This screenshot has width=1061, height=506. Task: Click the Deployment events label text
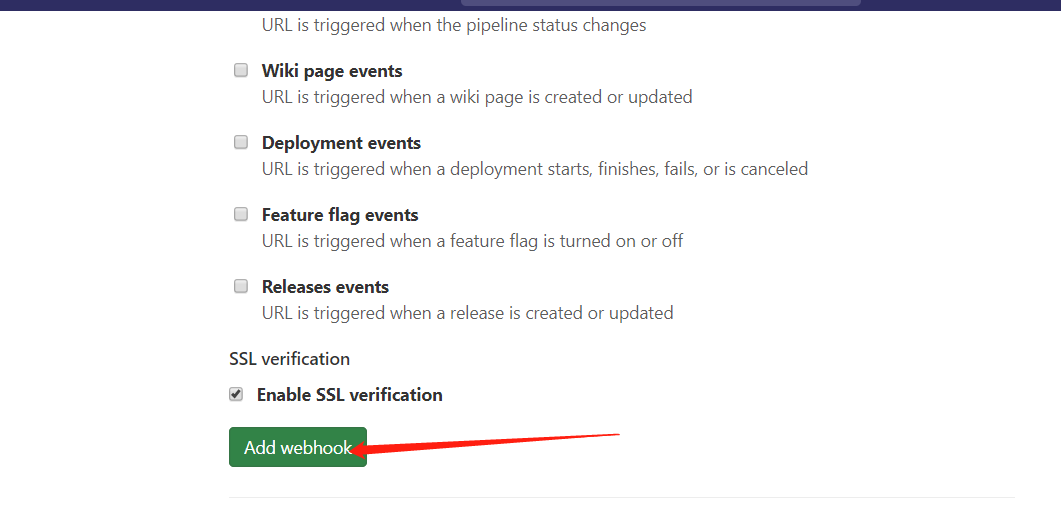[341, 143]
